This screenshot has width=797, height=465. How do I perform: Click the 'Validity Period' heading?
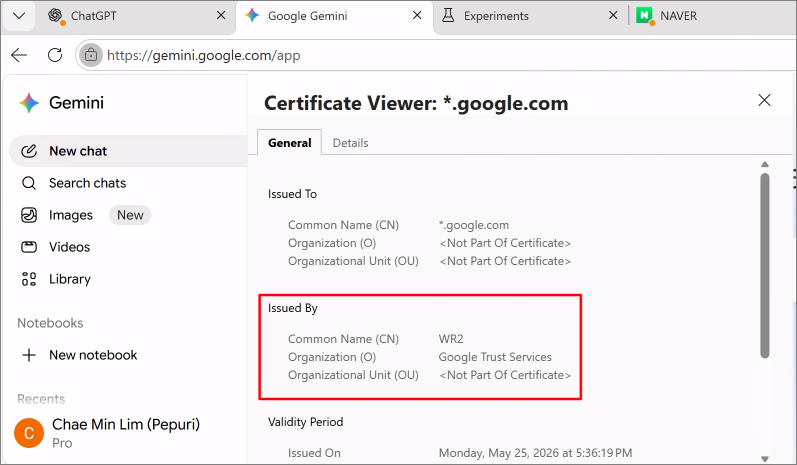pos(305,422)
